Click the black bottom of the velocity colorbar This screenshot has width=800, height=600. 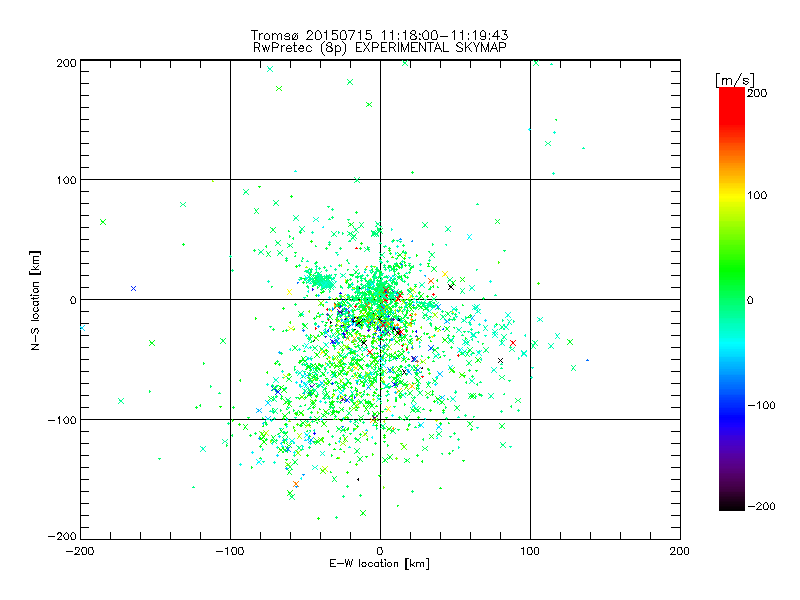[732, 504]
